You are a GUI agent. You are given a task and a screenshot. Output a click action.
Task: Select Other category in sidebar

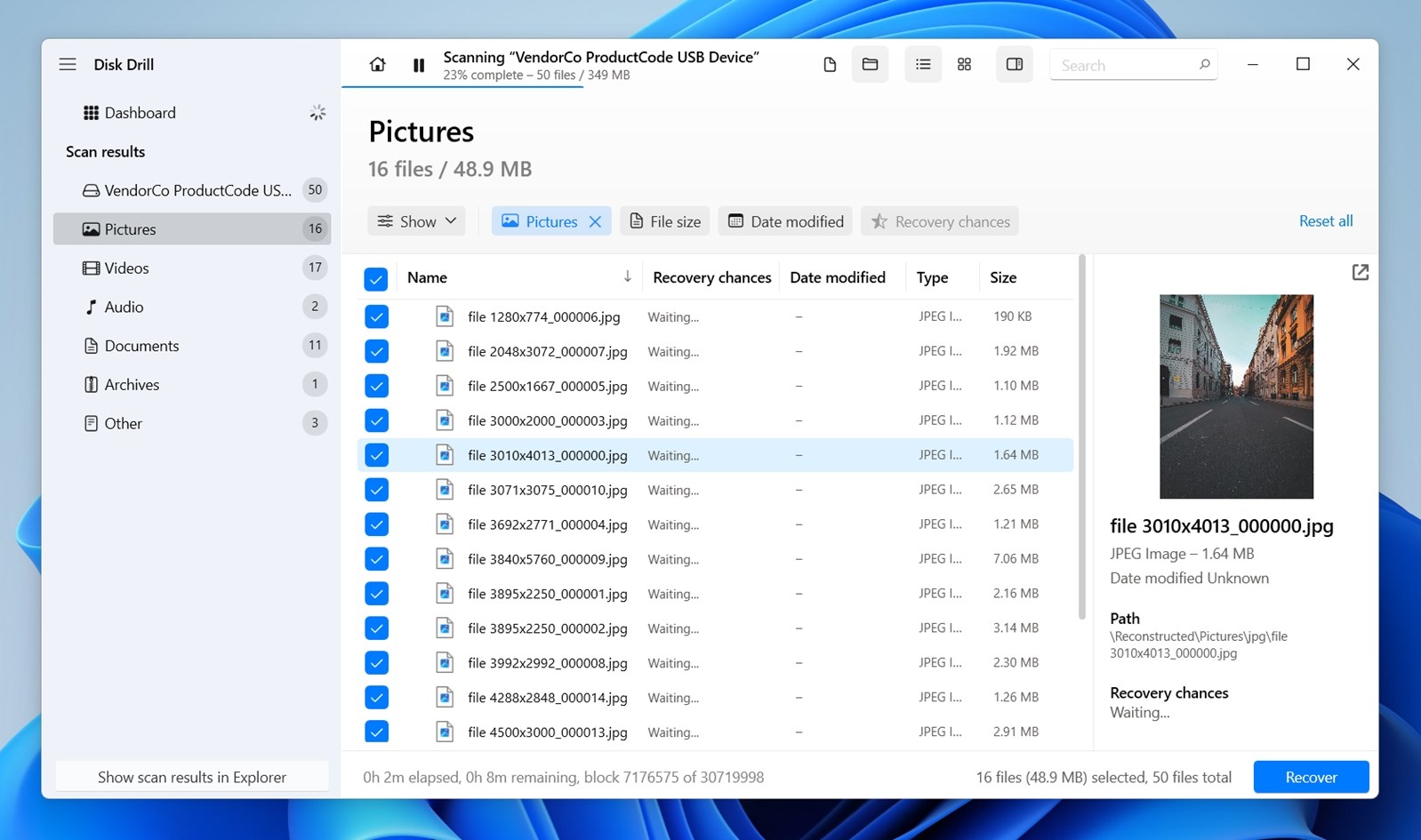point(192,423)
